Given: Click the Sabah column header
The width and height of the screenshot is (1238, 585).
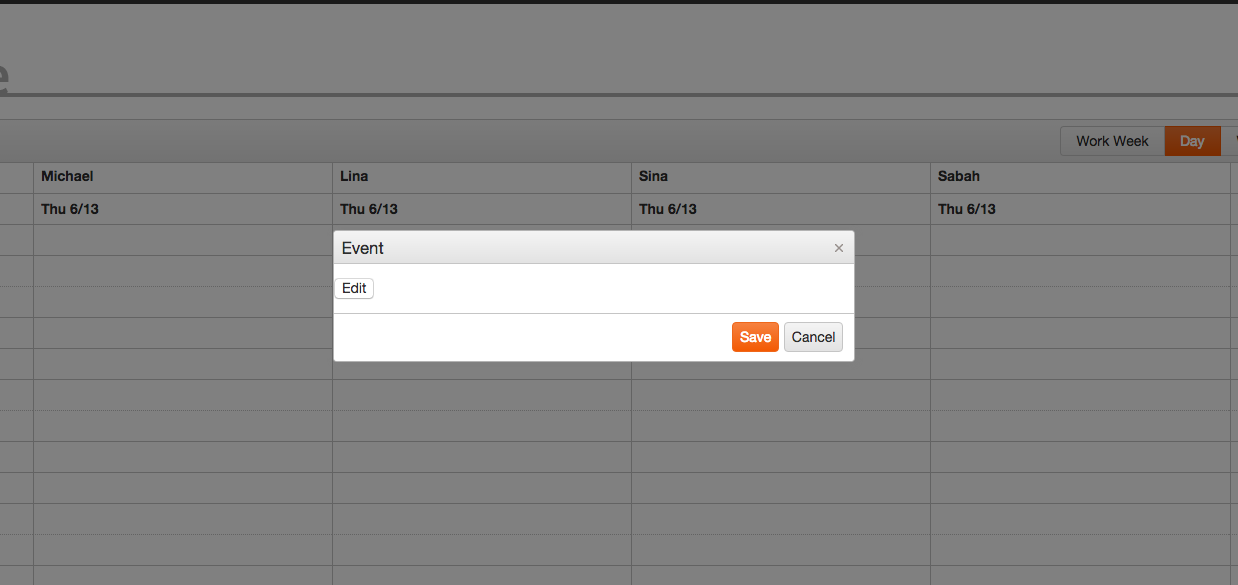Looking at the screenshot, I should (958, 176).
